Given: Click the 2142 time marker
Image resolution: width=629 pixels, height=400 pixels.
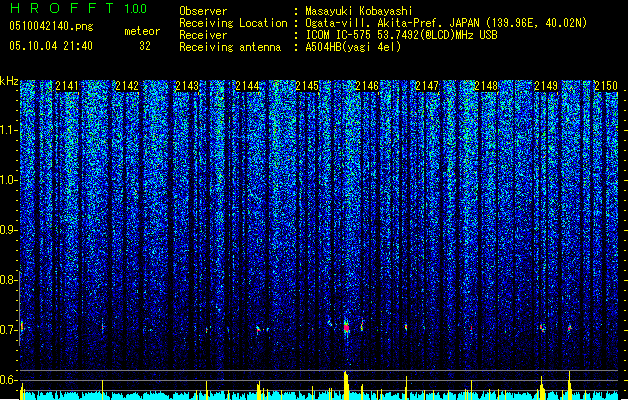Looking at the screenshot, I should [127, 86].
